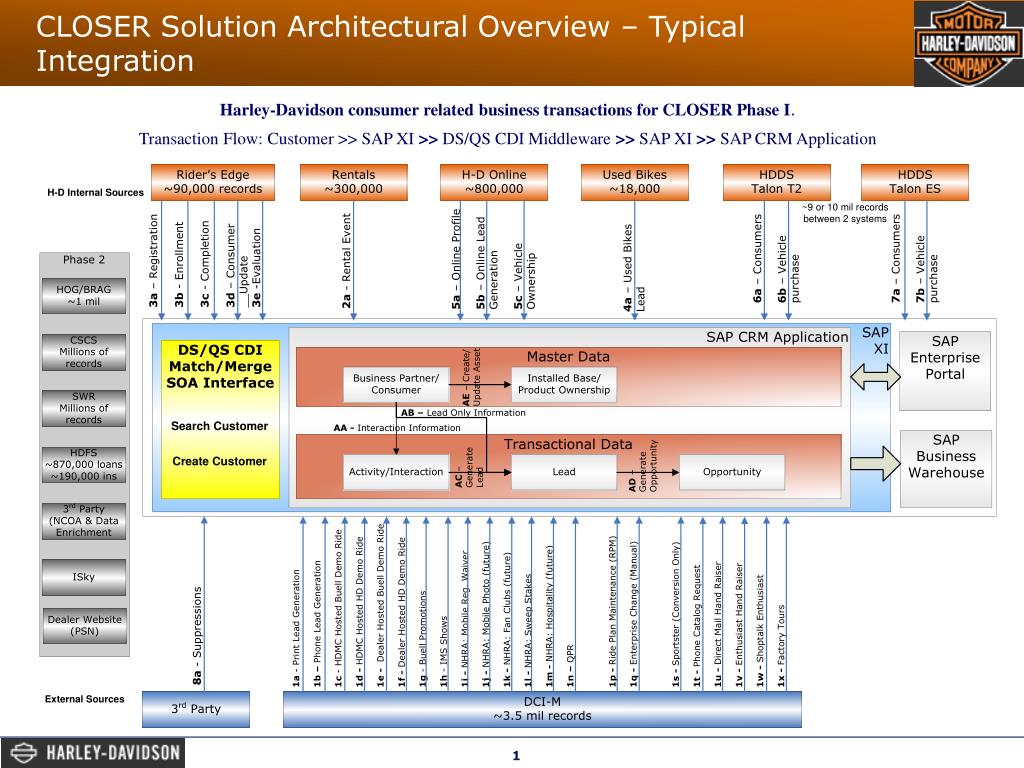The height and width of the screenshot is (768, 1024).
Task: Click the 8a - Suppressions label
Action: click(197, 635)
